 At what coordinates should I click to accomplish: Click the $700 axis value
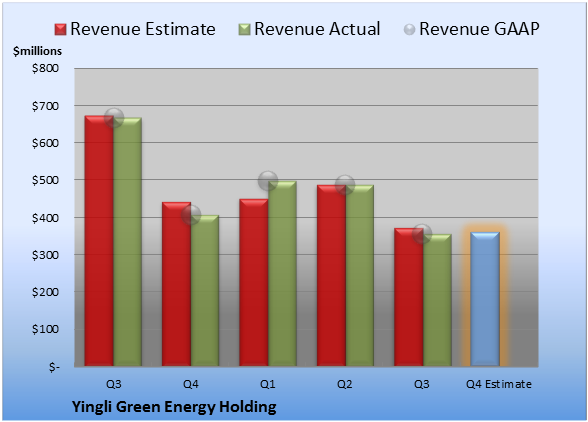pos(45,106)
